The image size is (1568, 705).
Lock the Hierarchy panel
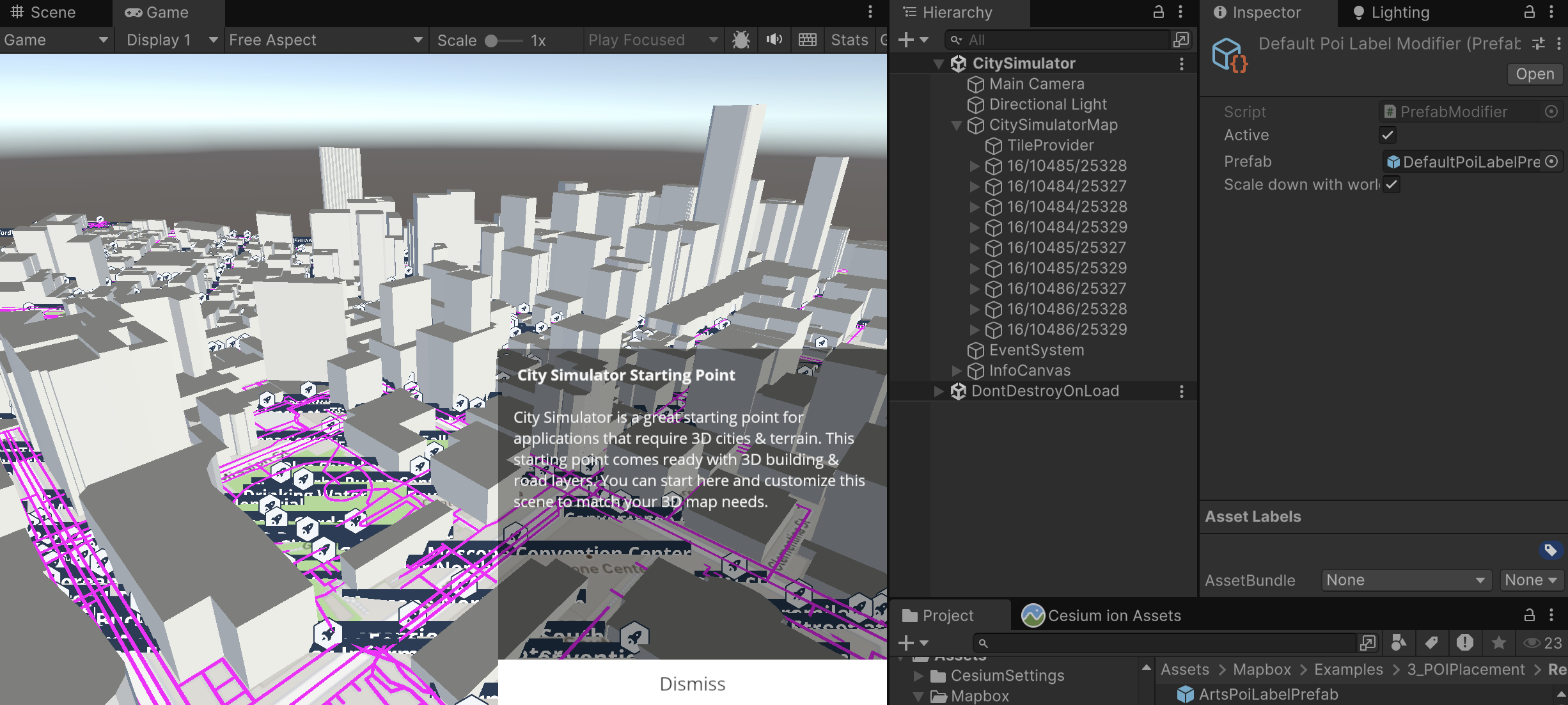pos(1158,12)
